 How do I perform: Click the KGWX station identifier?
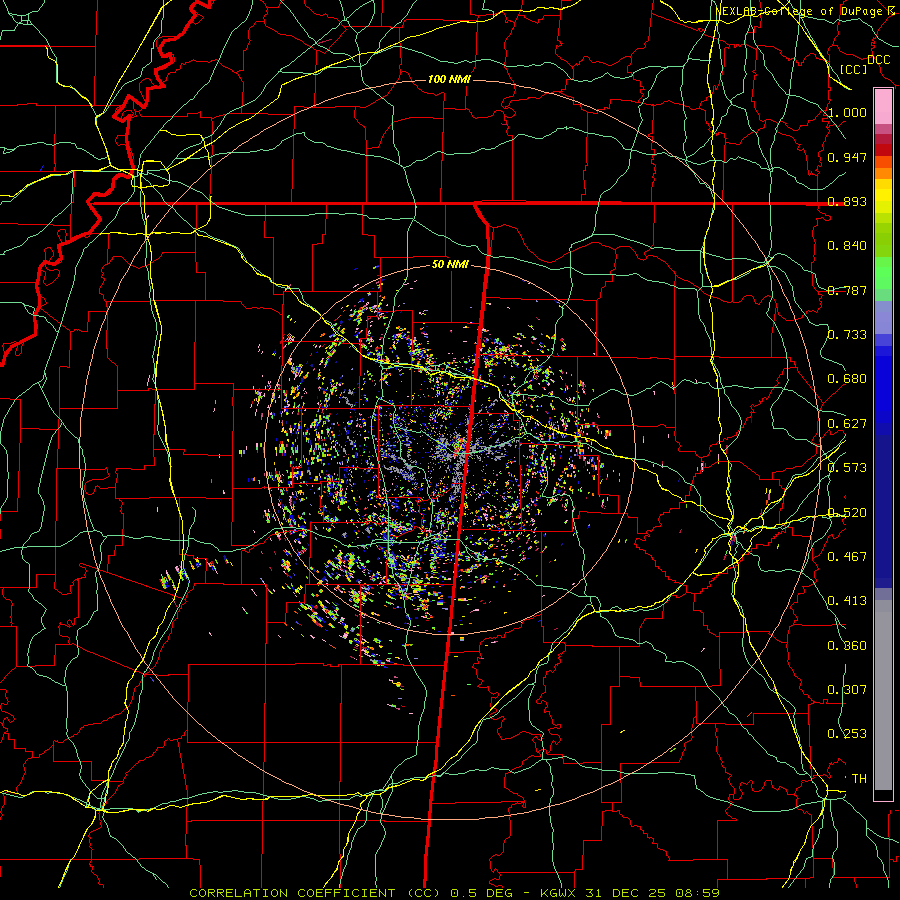point(560,893)
